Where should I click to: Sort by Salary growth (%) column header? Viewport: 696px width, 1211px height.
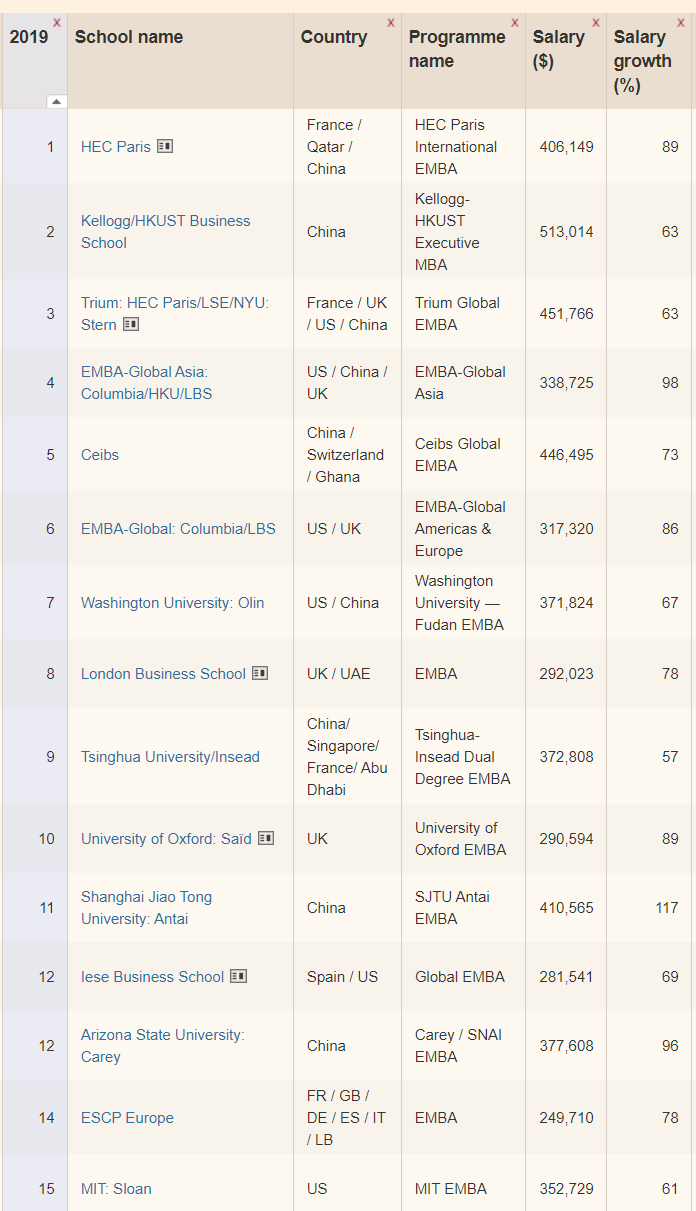tap(642, 61)
